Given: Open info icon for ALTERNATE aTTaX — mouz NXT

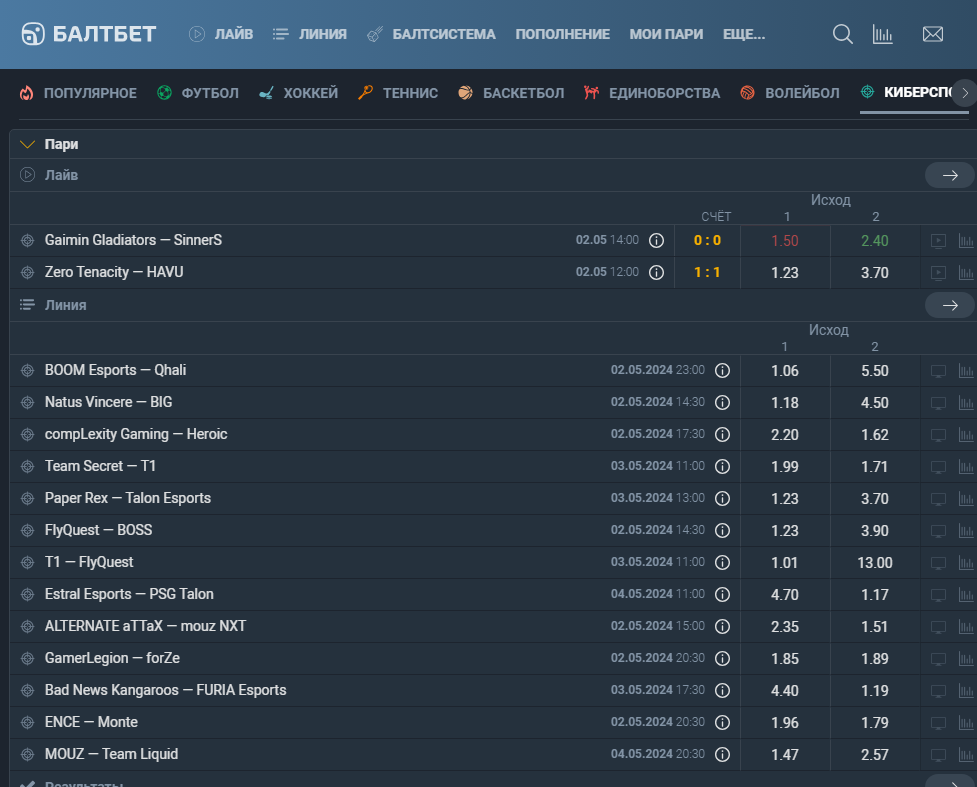Looking at the screenshot, I should coord(722,626).
